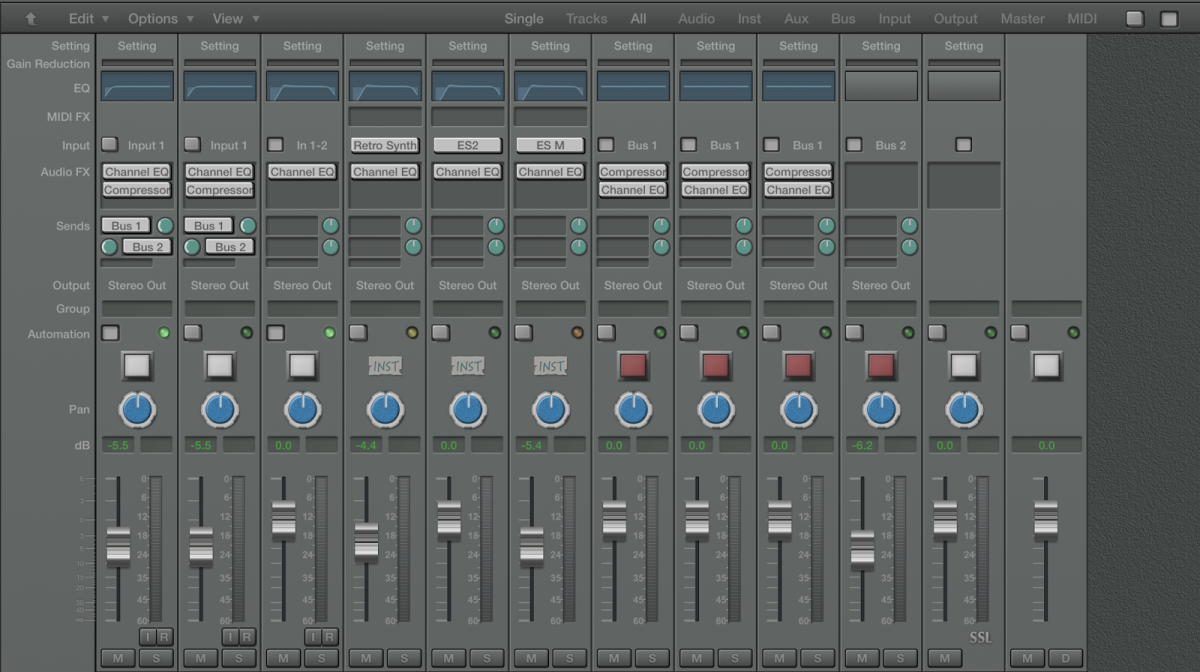Enable record on the first channel
Image resolution: width=1200 pixels, height=672 pixels.
pyautogui.click(x=164, y=637)
